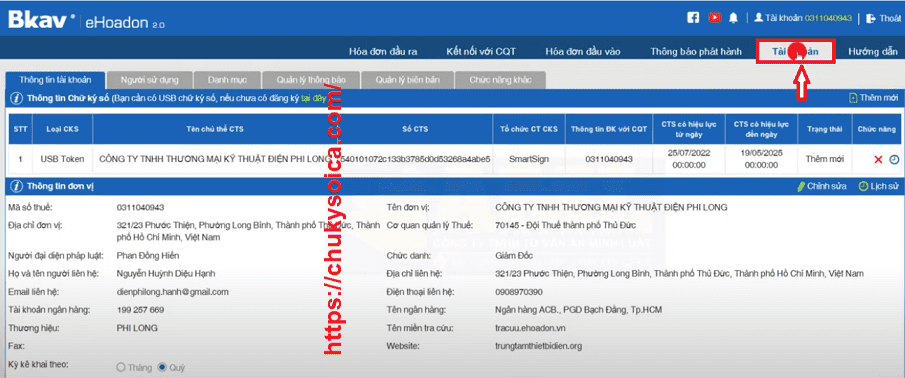Open the Hướng dẫn menu
The height and width of the screenshot is (378, 905).
tap(873, 51)
